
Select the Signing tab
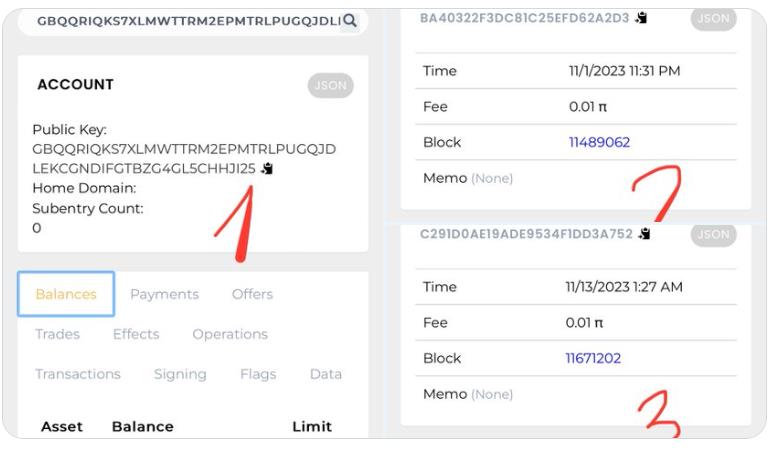(x=180, y=374)
